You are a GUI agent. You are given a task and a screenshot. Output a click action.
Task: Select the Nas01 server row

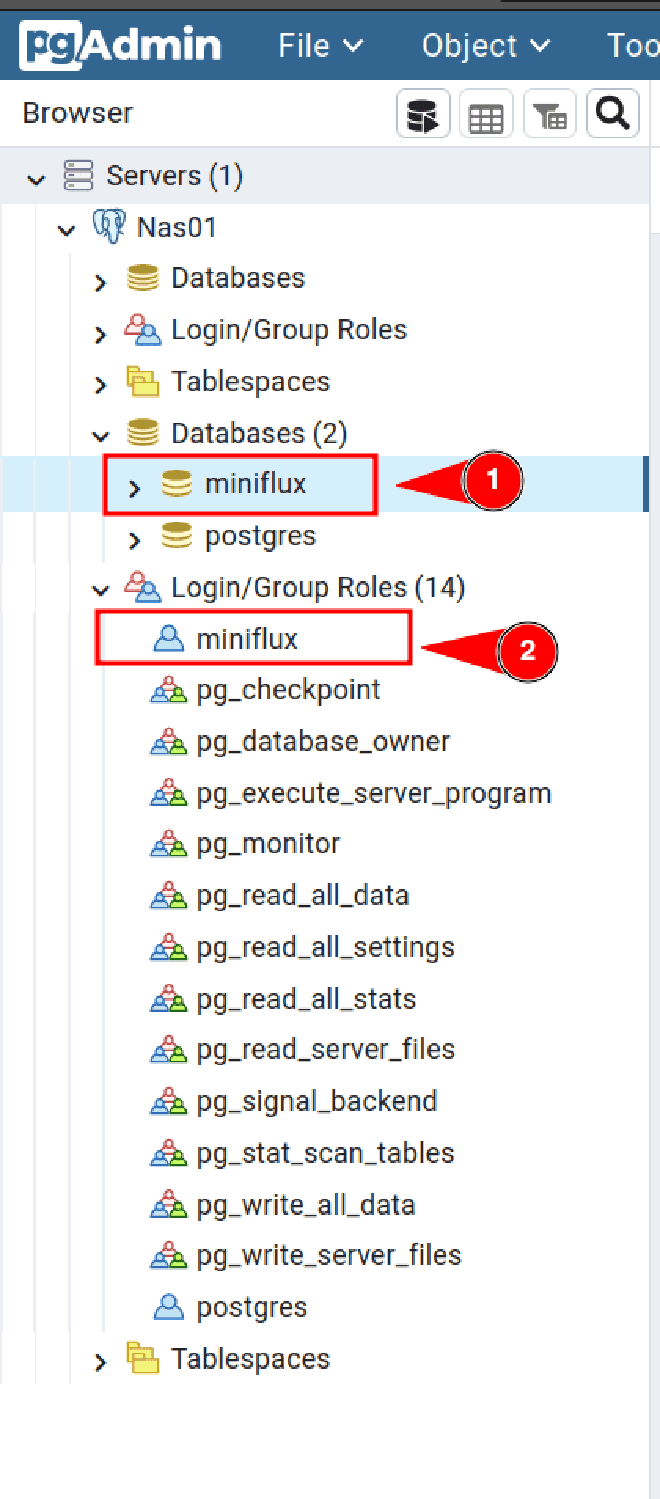(324, 227)
